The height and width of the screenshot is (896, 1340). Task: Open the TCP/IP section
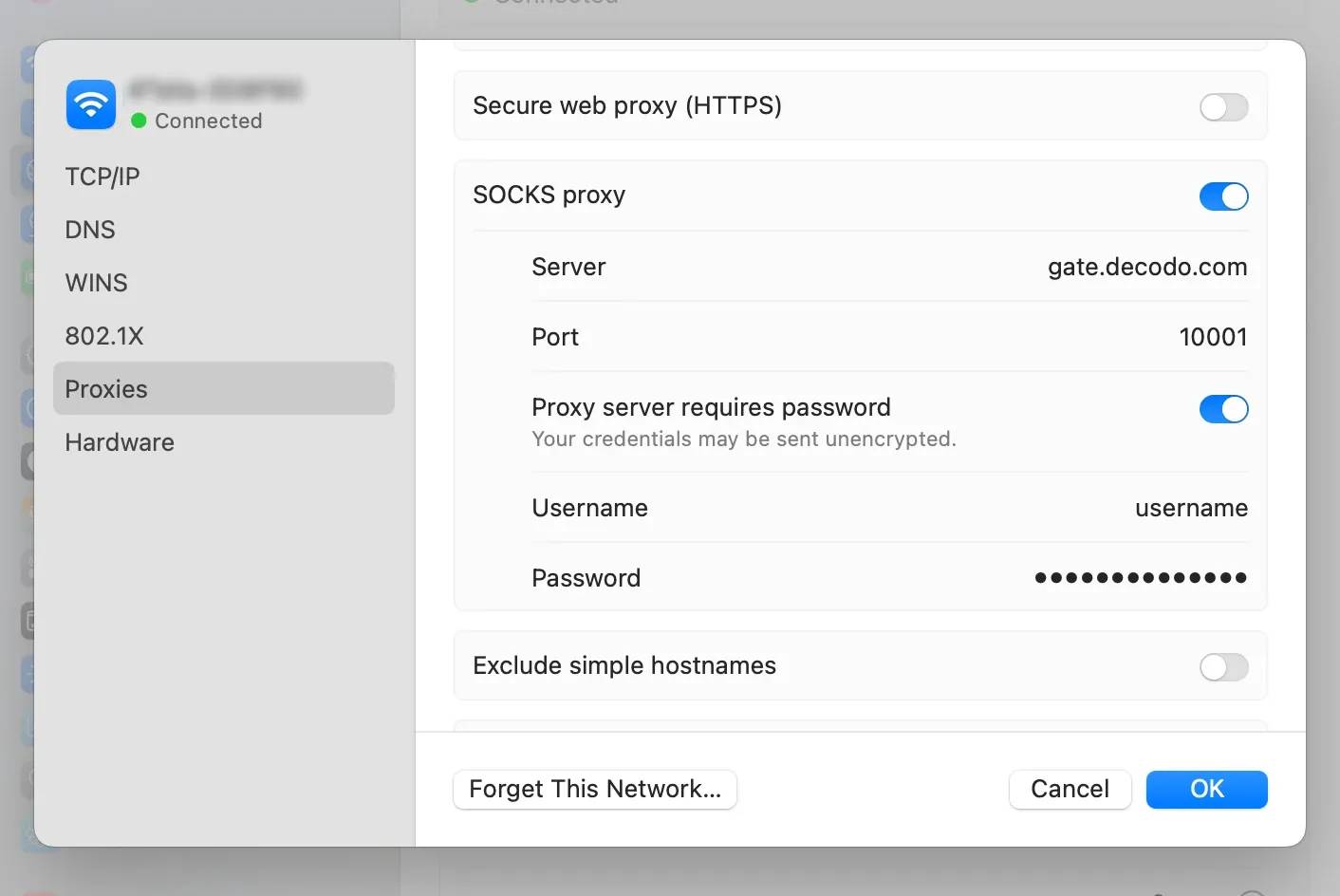click(102, 177)
